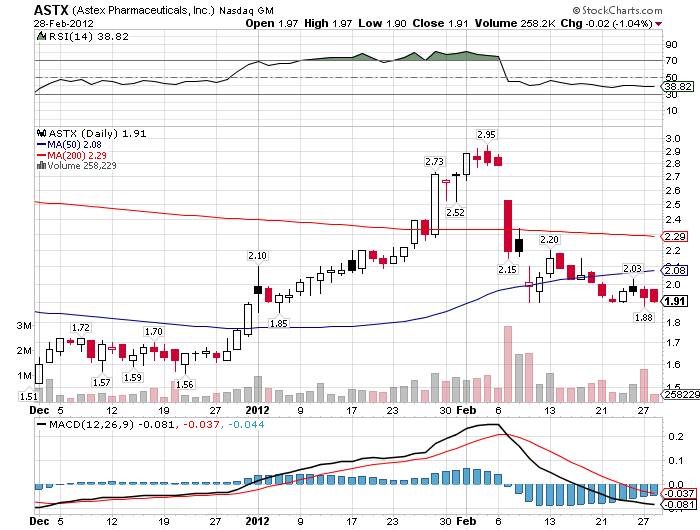
Task: Click the 2.20 price label
Action: (x=549, y=239)
